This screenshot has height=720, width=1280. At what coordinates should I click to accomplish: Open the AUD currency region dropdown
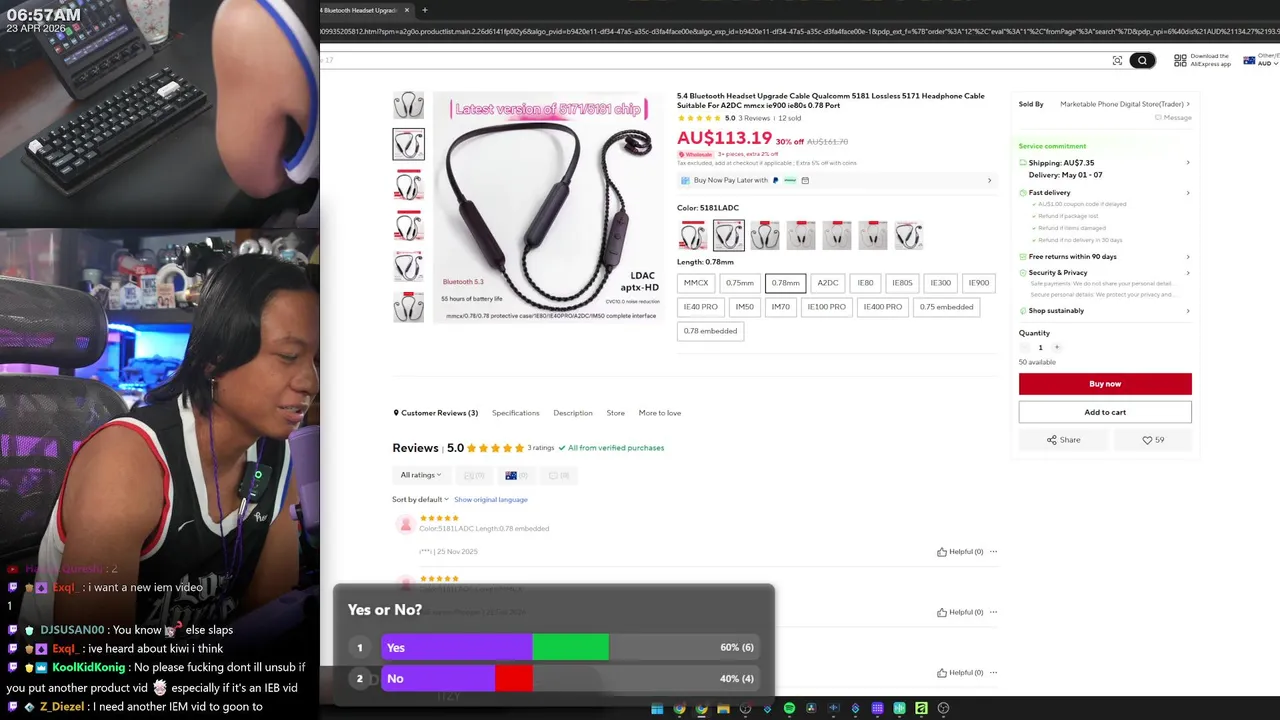pos(1263,60)
